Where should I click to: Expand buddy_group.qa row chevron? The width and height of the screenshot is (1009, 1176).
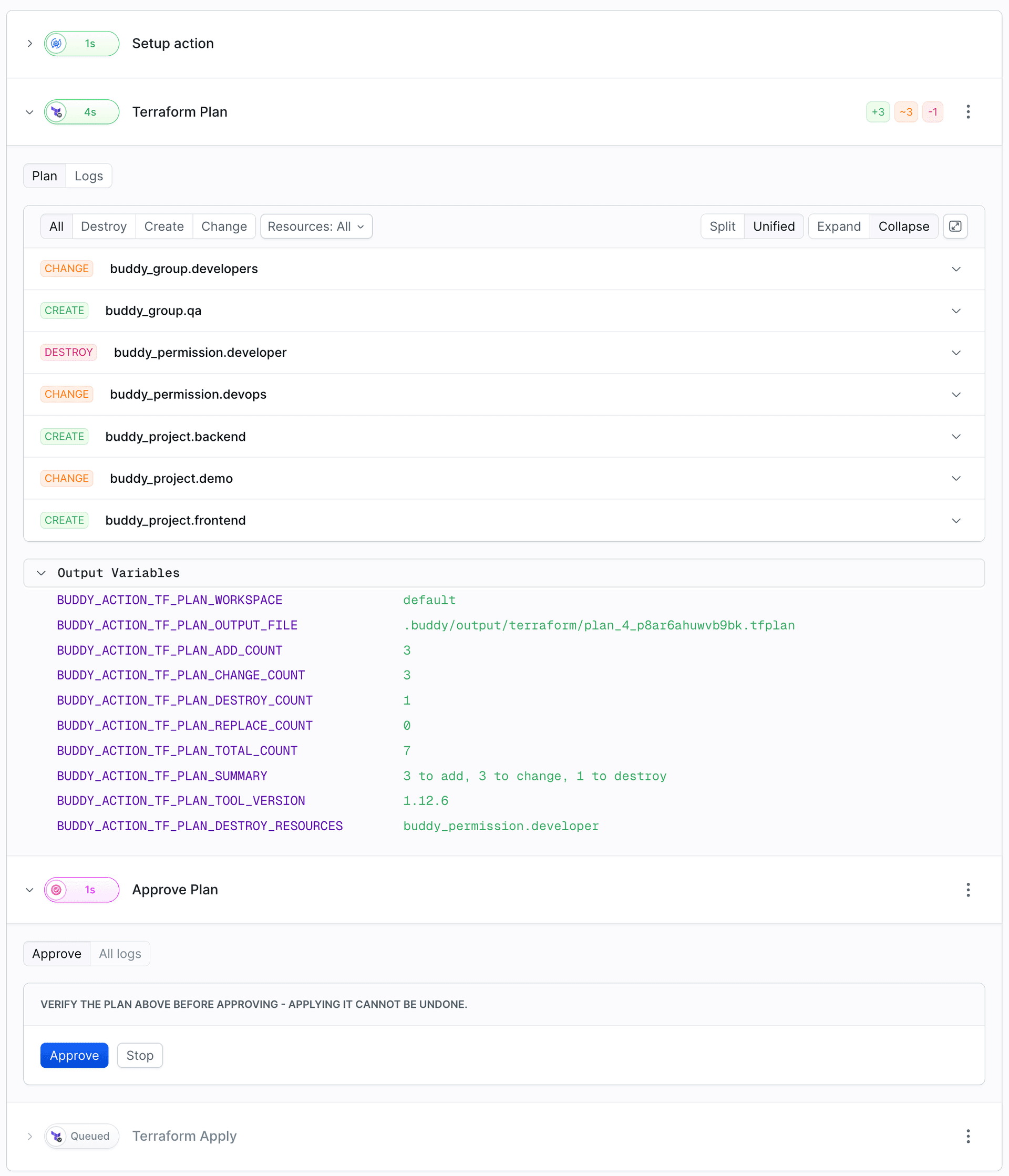(955, 311)
